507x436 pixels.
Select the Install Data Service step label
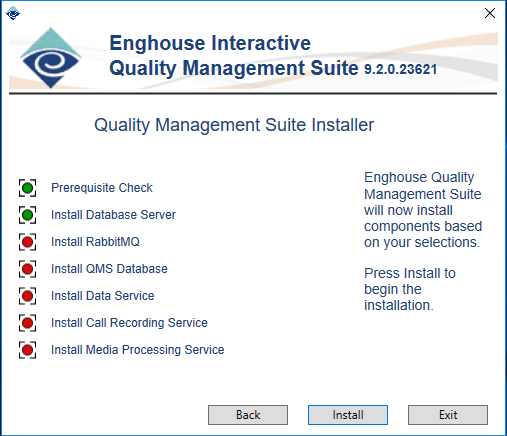click(103, 296)
